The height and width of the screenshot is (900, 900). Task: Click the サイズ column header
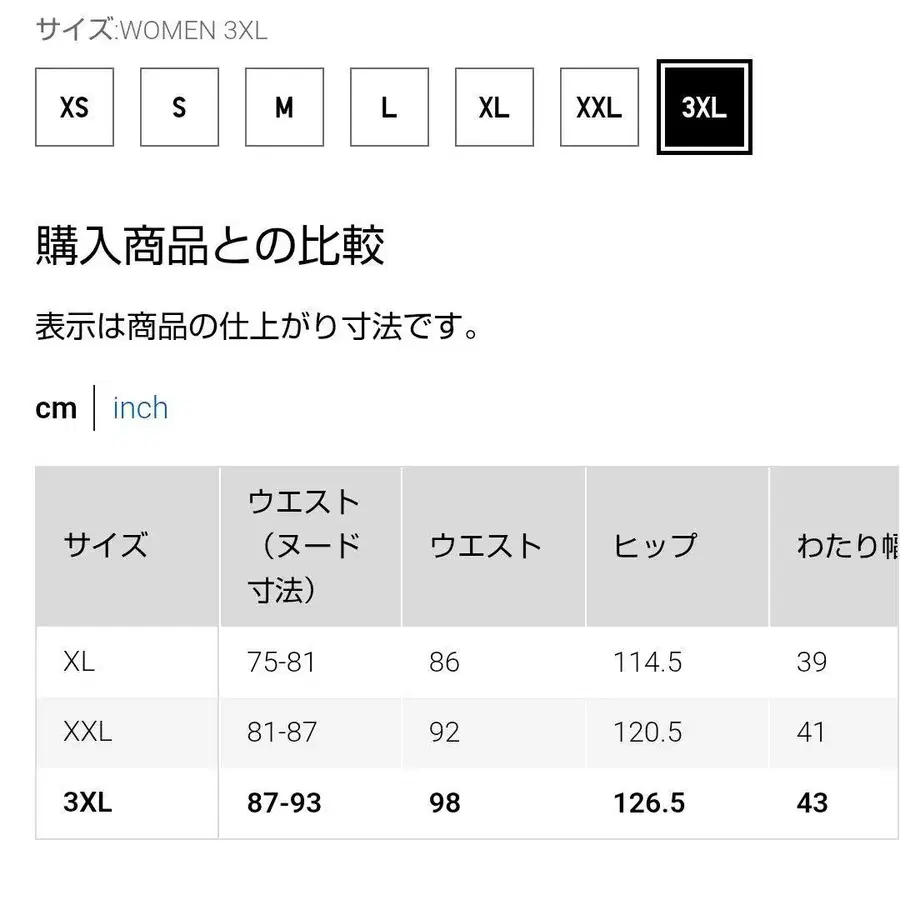[106, 546]
